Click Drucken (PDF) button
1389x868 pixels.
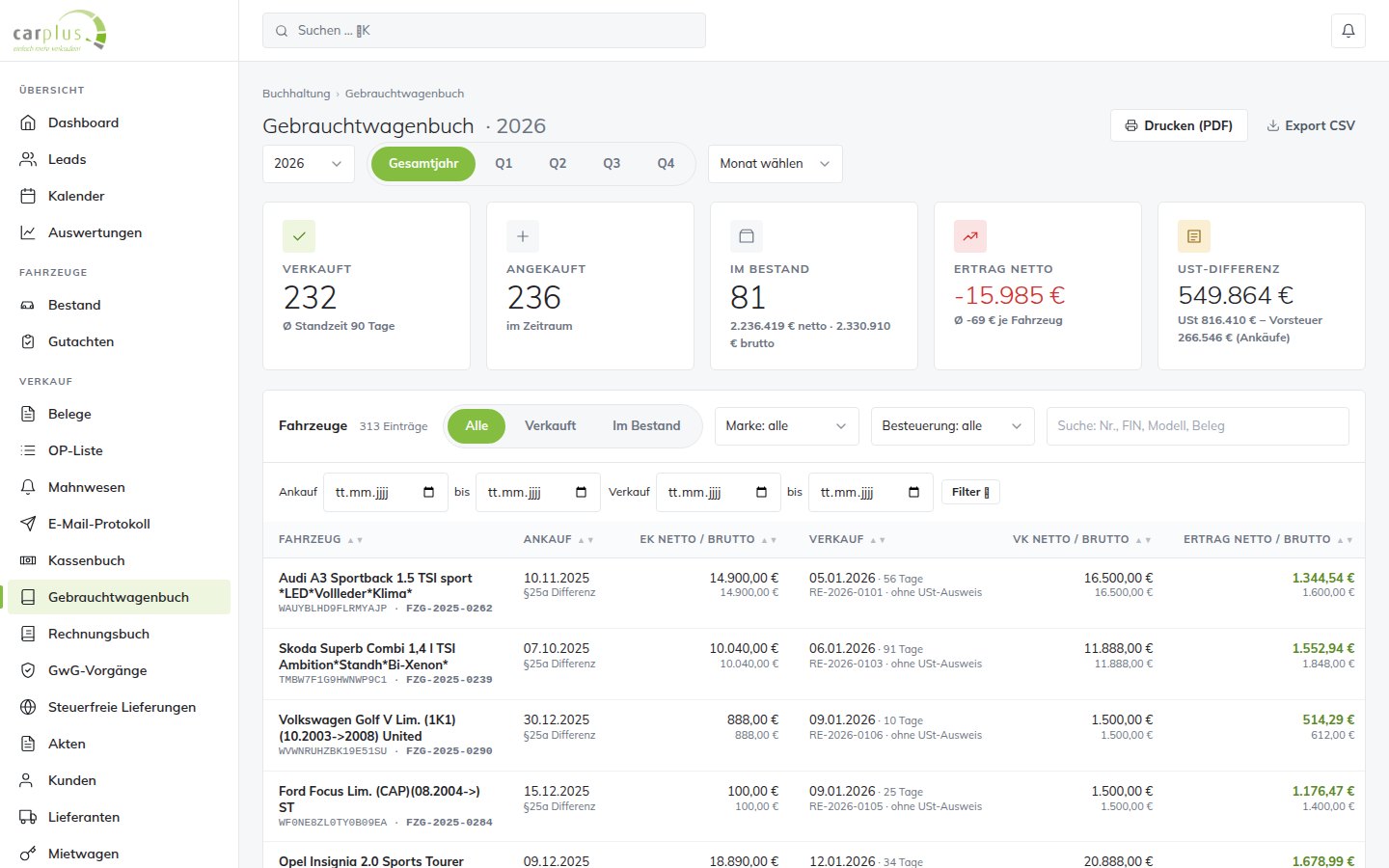(1179, 125)
